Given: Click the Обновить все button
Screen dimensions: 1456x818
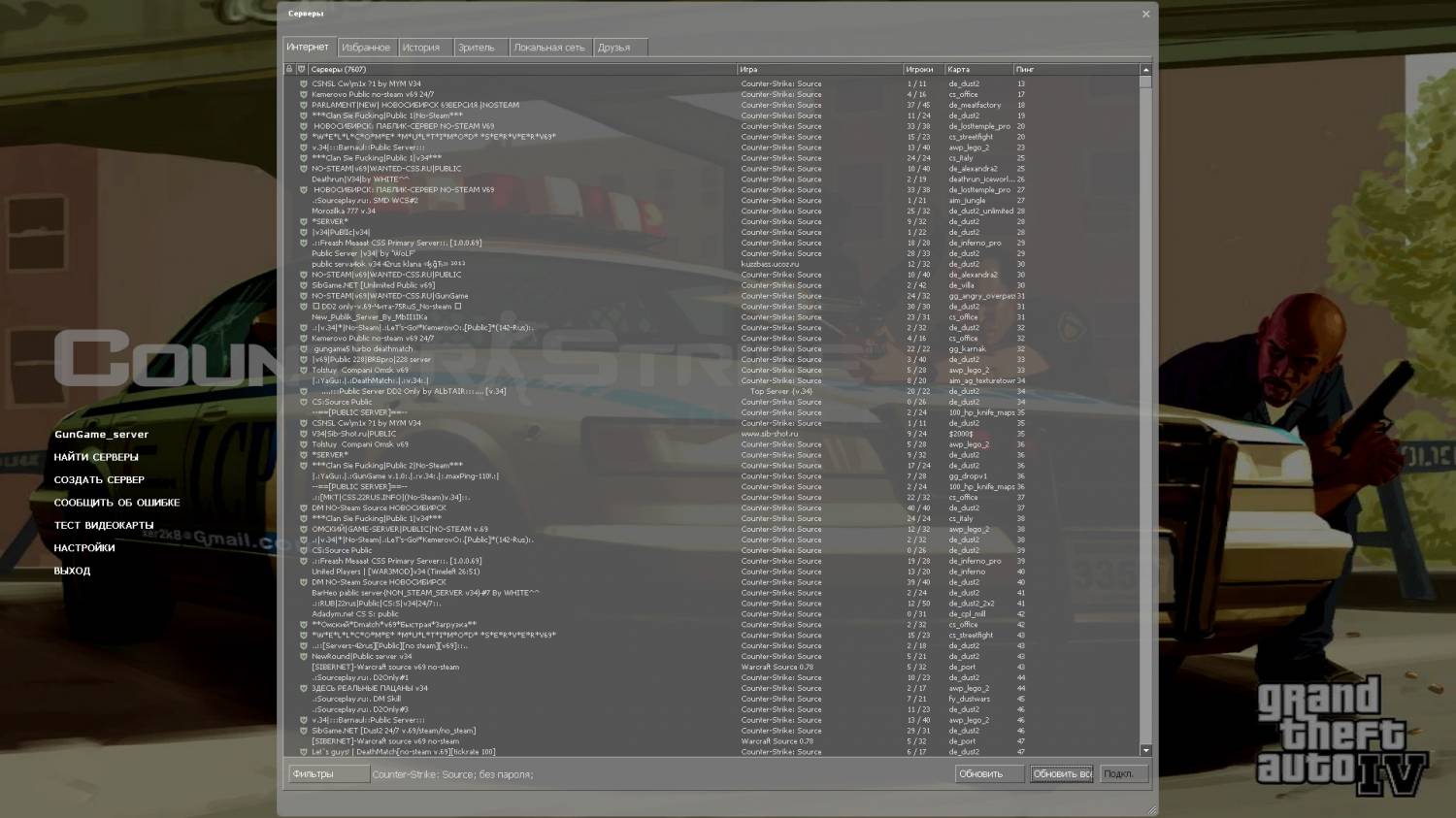Looking at the screenshot, I should coord(1062,774).
